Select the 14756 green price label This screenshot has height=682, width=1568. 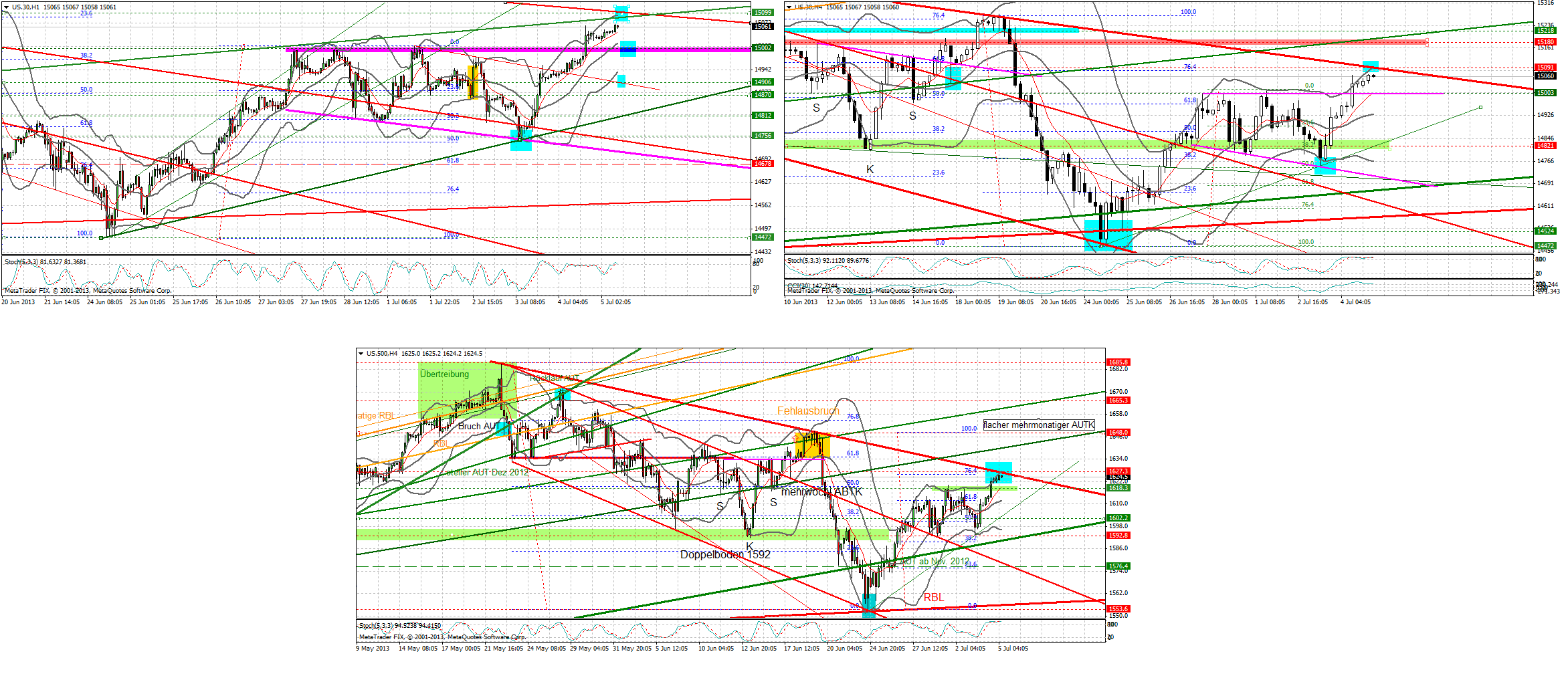pos(763,136)
